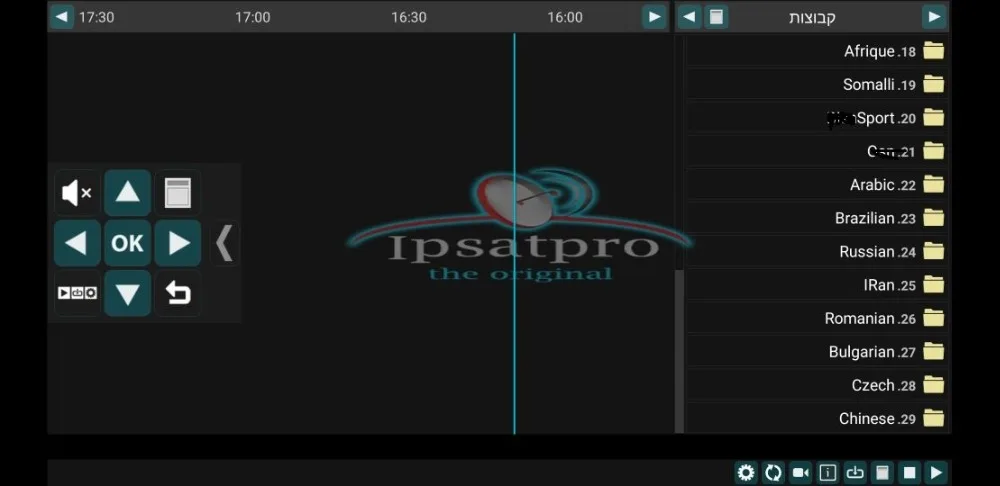The height and width of the screenshot is (486, 1000).
Task: Open the Brazilian group folder
Action: click(x=816, y=218)
